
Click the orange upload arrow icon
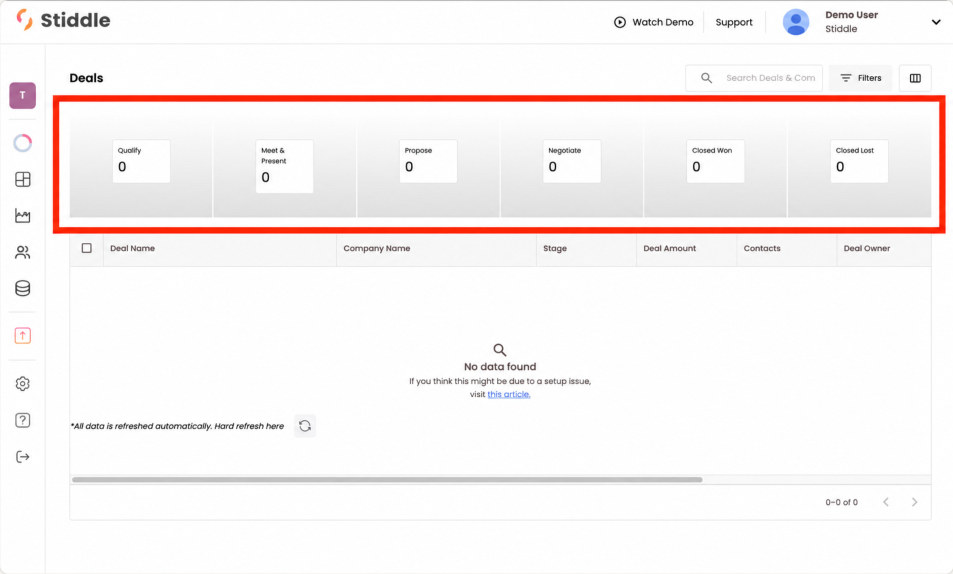(x=22, y=336)
